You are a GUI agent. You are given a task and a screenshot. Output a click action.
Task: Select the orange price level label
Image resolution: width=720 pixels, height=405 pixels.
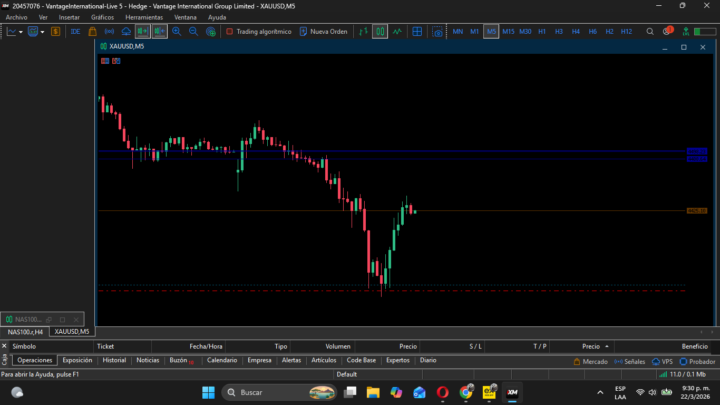pos(697,211)
